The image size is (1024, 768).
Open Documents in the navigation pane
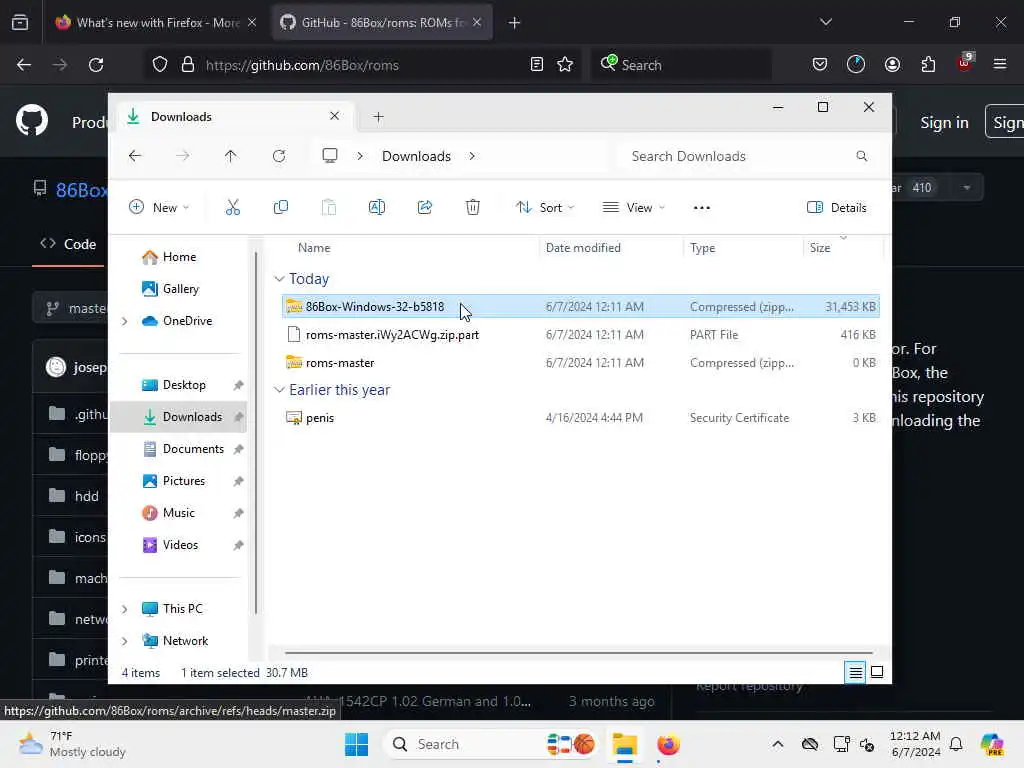[184, 449]
